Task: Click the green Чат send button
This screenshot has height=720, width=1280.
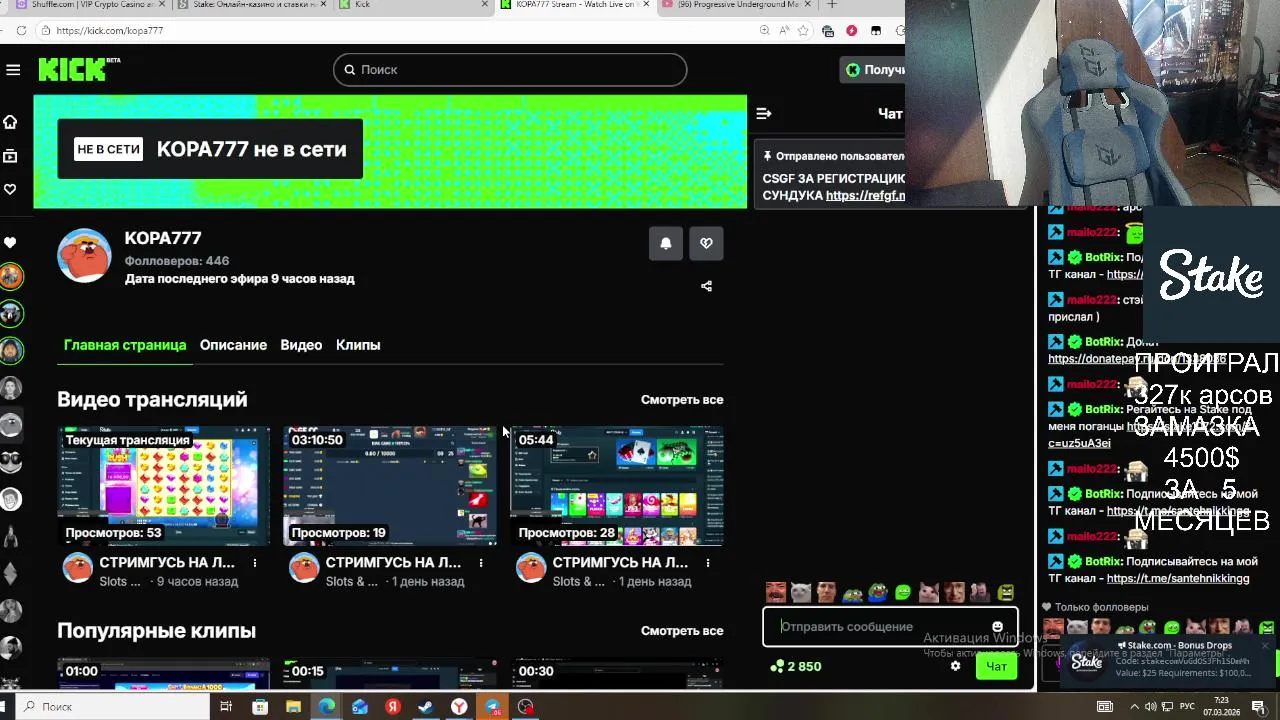Action: point(997,666)
